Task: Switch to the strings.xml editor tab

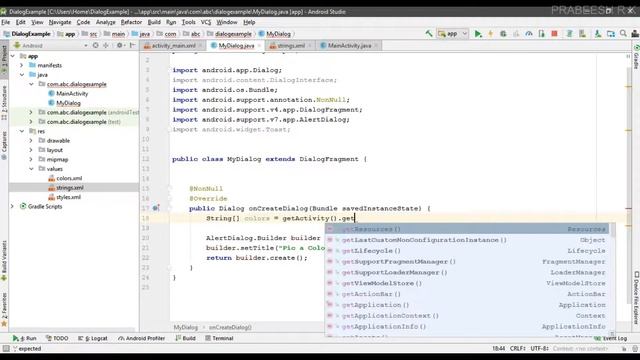Action: (x=291, y=46)
